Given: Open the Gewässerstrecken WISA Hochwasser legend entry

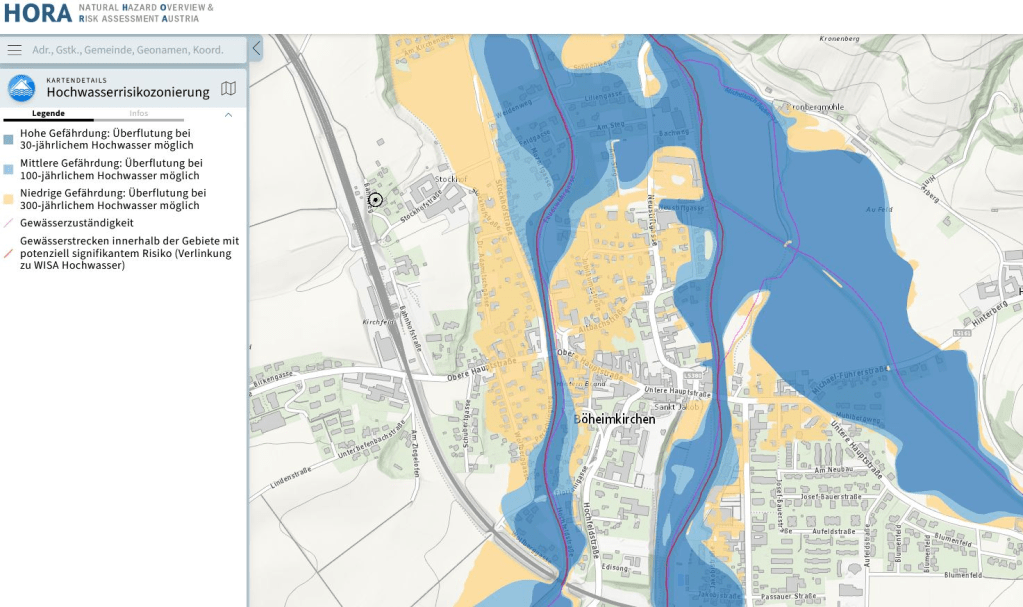Looking at the screenshot, I should tap(129, 253).
